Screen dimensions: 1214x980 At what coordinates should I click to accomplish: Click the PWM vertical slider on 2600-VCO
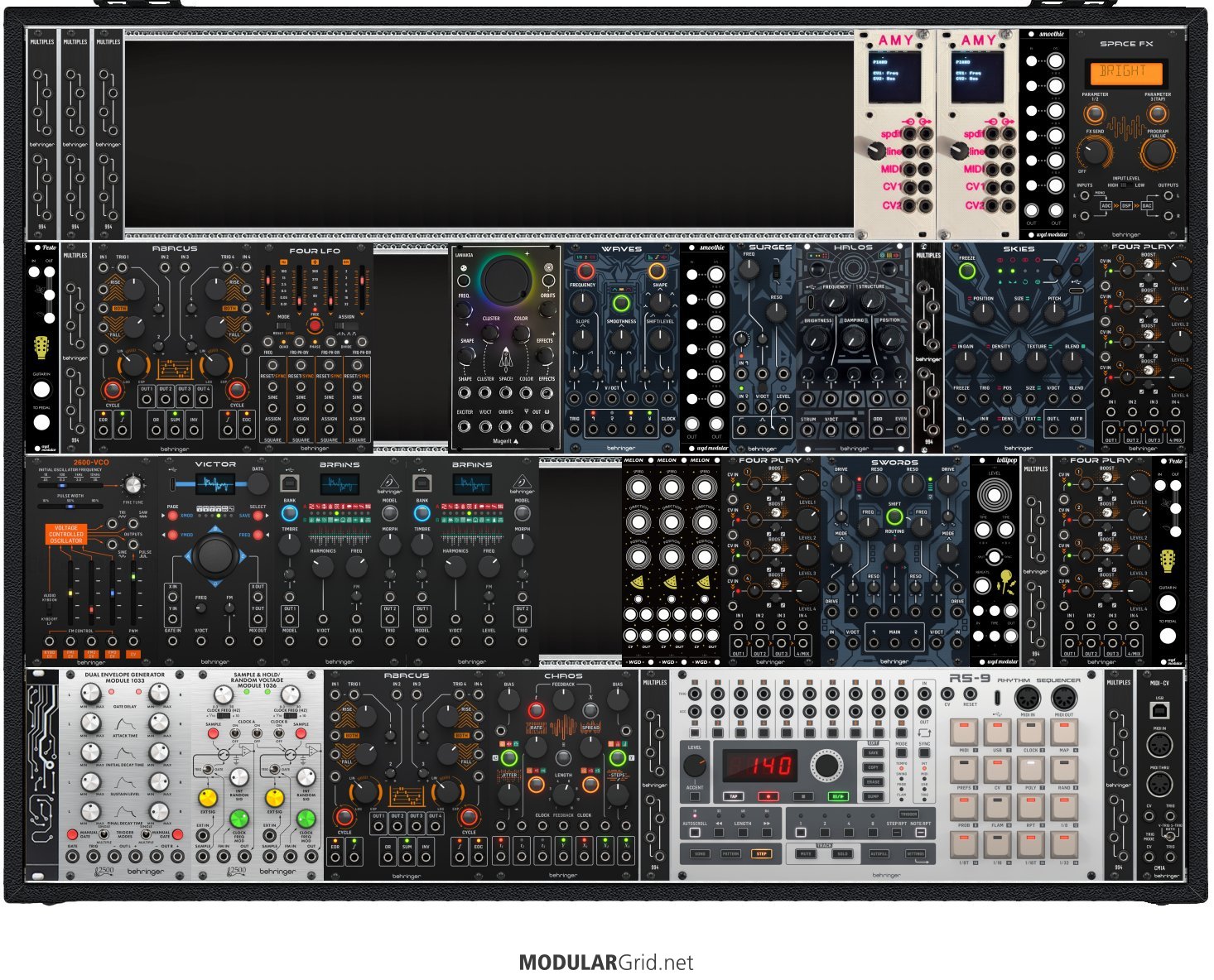click(134, 592)
